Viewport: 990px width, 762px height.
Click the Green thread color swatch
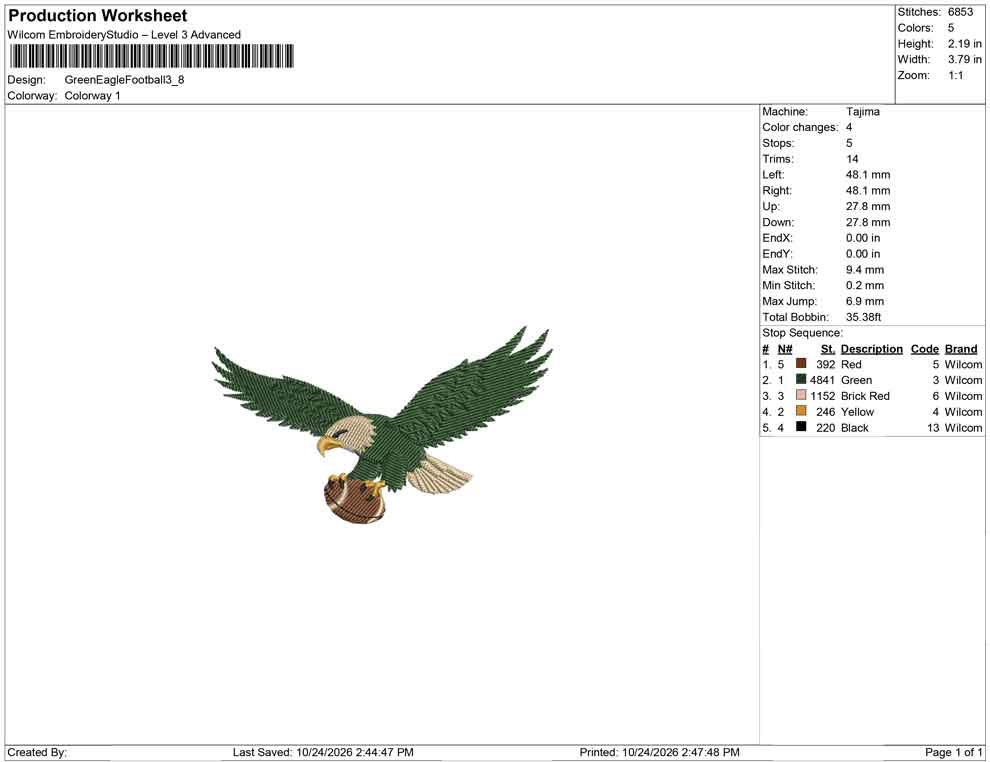pyautogui.click(x=801, y=379)
